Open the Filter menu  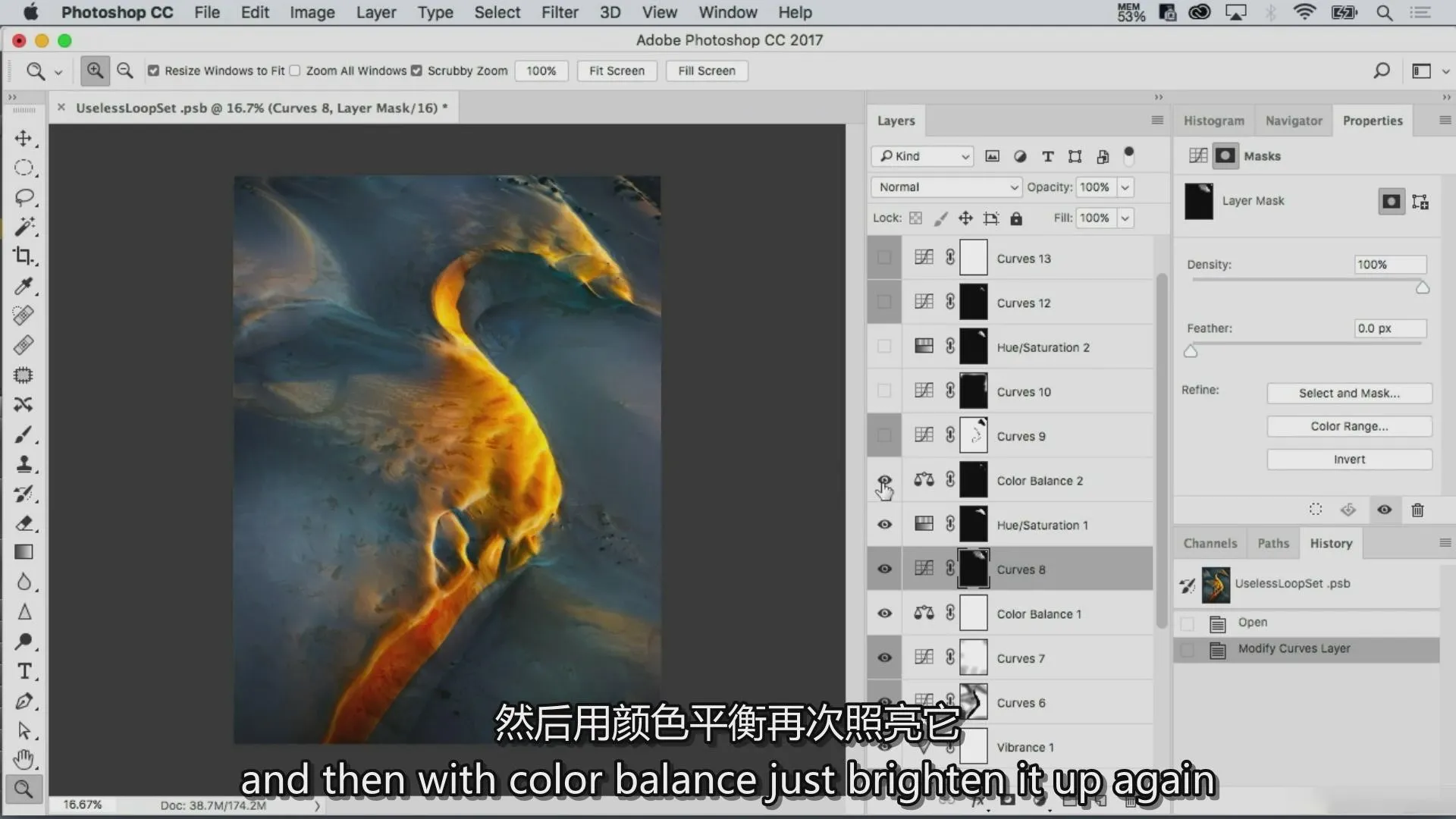(x=560, y=12)
